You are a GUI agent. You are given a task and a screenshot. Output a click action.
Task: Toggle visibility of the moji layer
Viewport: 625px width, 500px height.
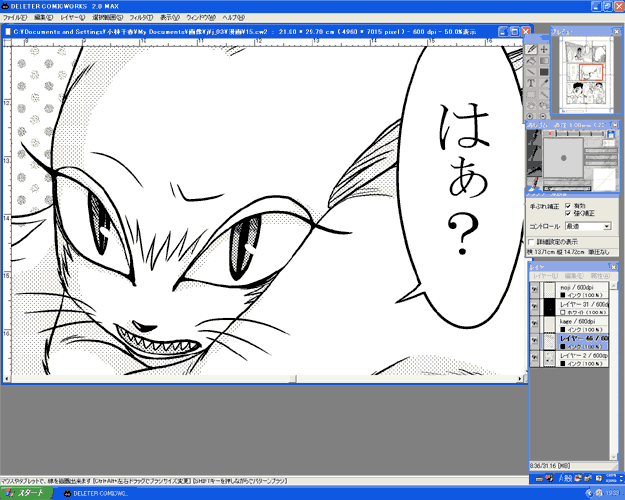point(534,289)
